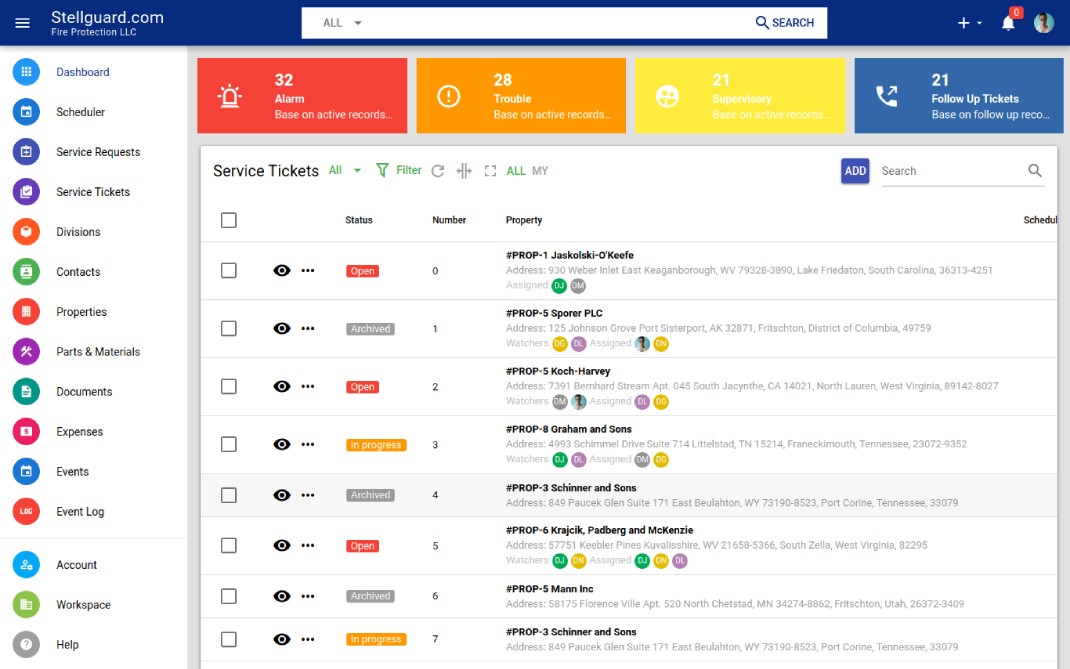Open Service Requests in the sidebar
1070x669 pixels.
pos(98,152)
